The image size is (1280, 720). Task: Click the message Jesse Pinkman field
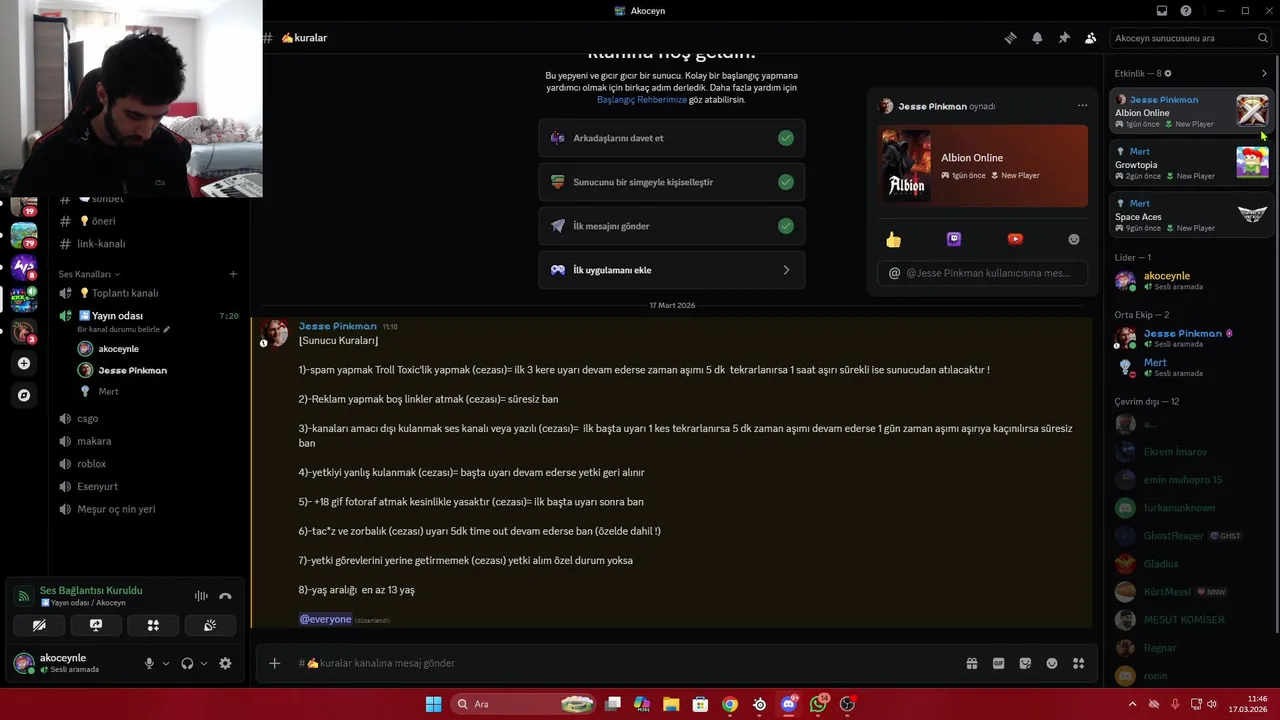point(982,273)
